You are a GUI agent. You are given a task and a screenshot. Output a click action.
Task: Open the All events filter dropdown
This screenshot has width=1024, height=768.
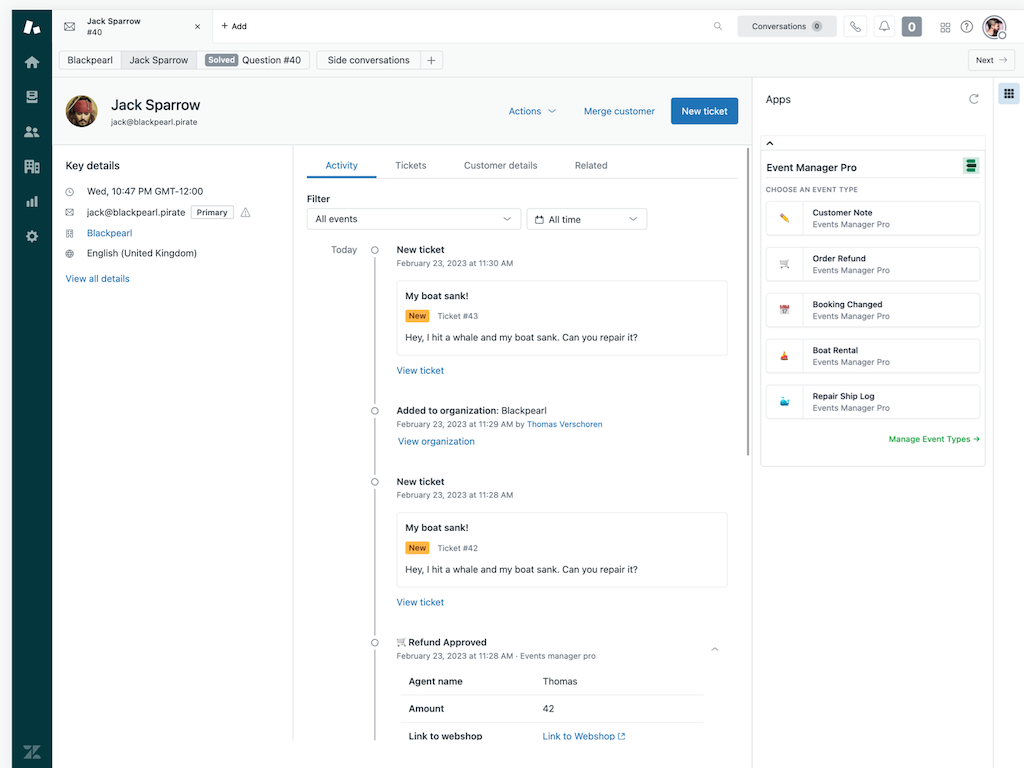tap(413, 218)
